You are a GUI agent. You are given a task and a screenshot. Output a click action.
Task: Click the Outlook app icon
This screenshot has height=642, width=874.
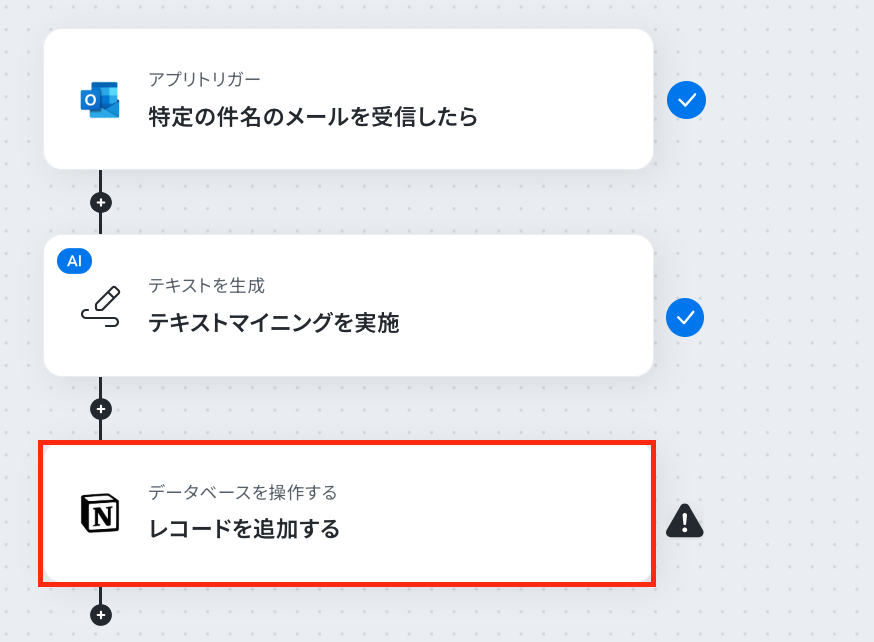click(100, 100)
